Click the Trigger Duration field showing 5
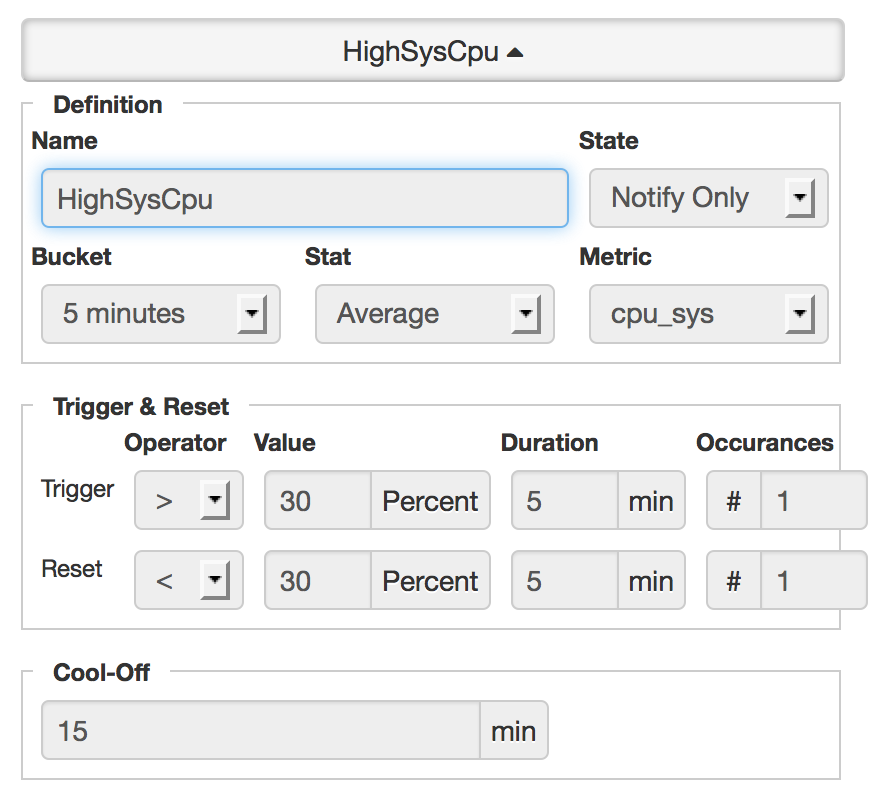This screenshot has width=876, height=792. coord(563,500)
